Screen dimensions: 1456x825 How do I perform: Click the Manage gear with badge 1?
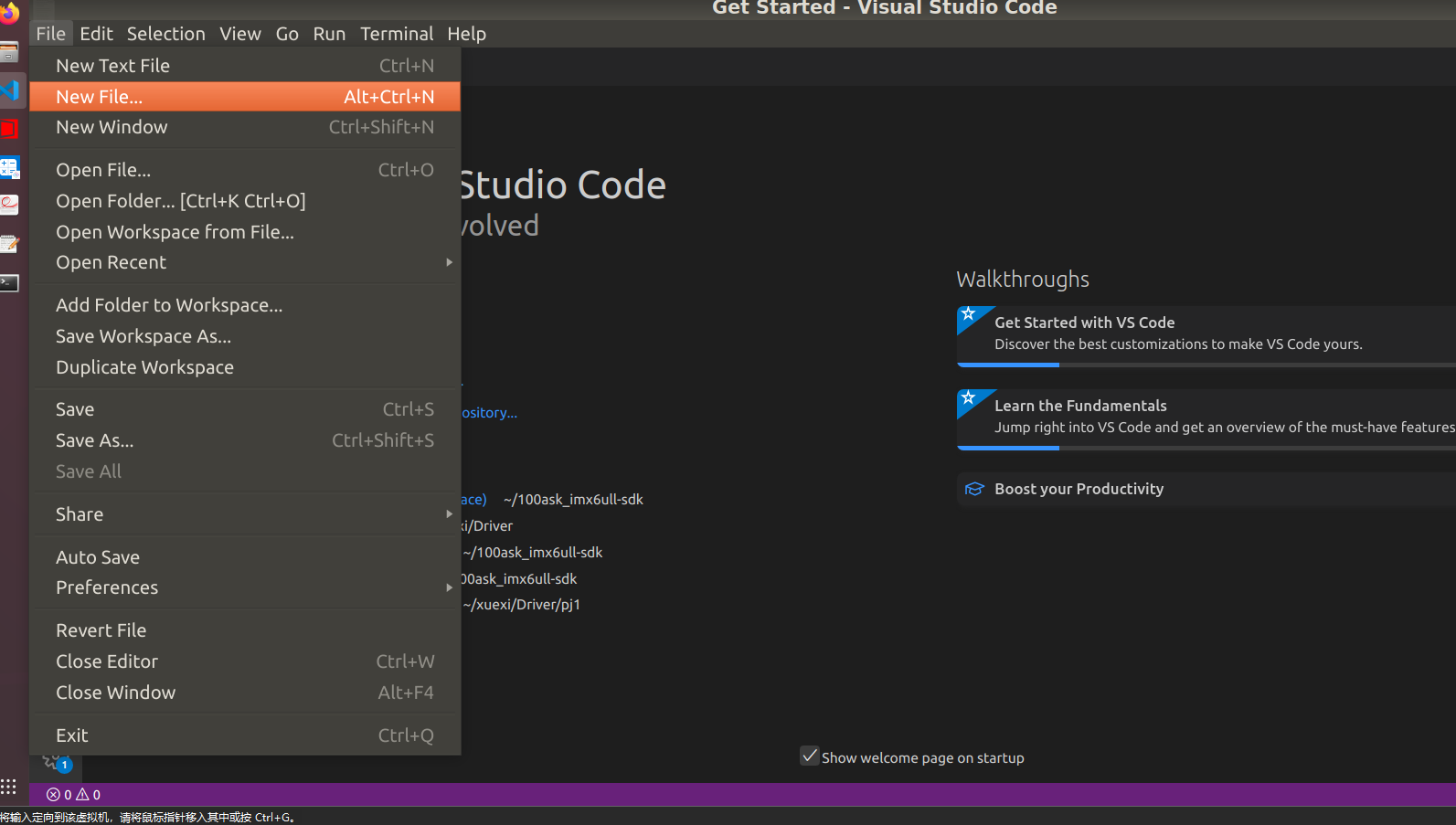[57, 763]
